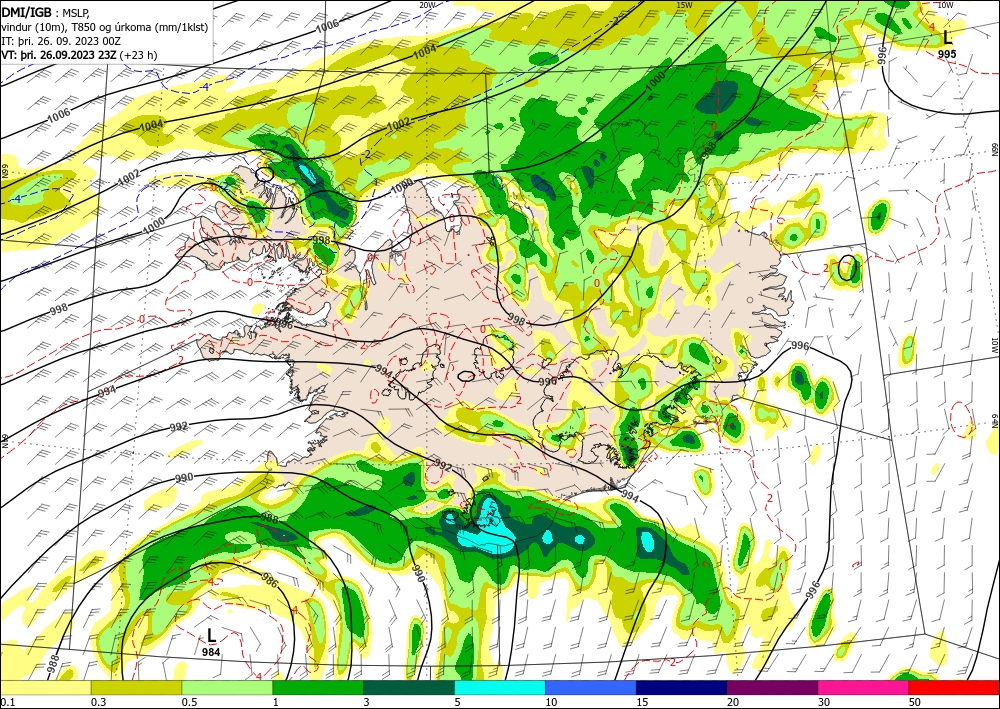Click the pink 30–50 legend swatch
1000x709 pixels.
click(864, 687)
